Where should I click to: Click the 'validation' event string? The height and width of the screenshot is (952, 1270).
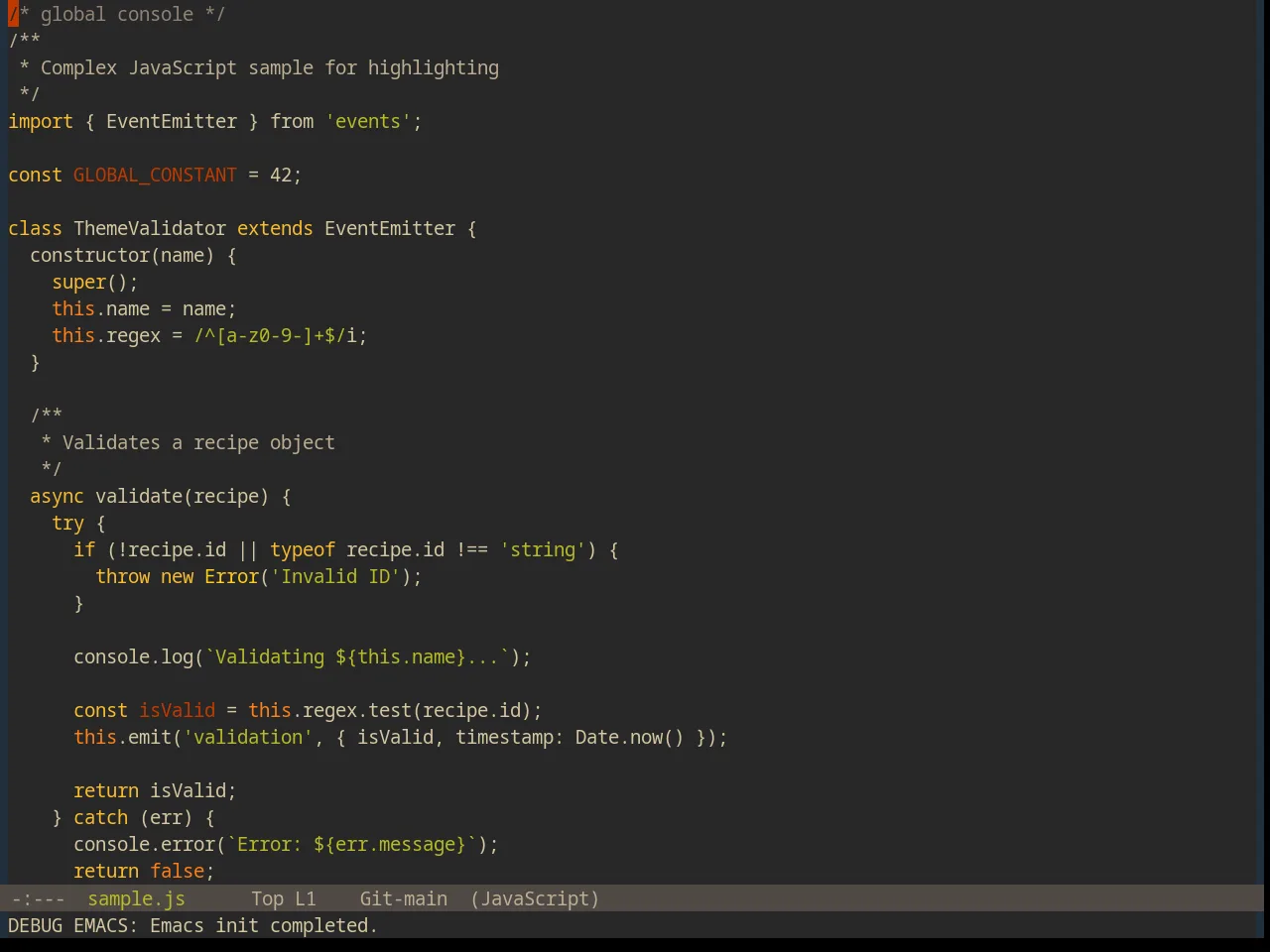248,737
